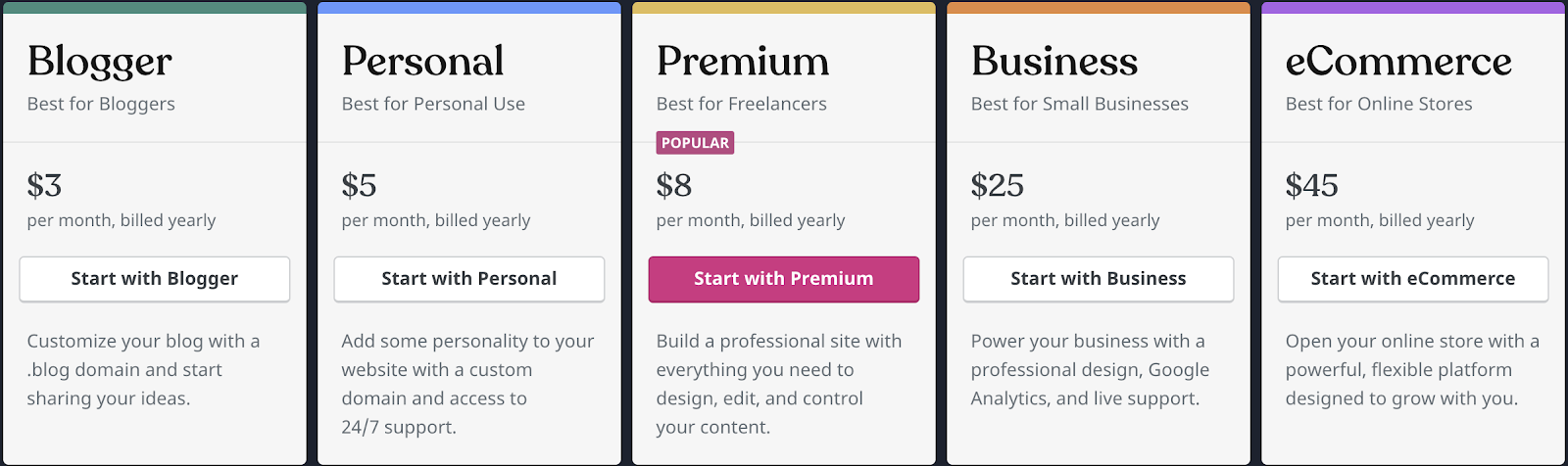
Task: Click the Best for Online Stores subtitle
Action: pos(1379,104)
